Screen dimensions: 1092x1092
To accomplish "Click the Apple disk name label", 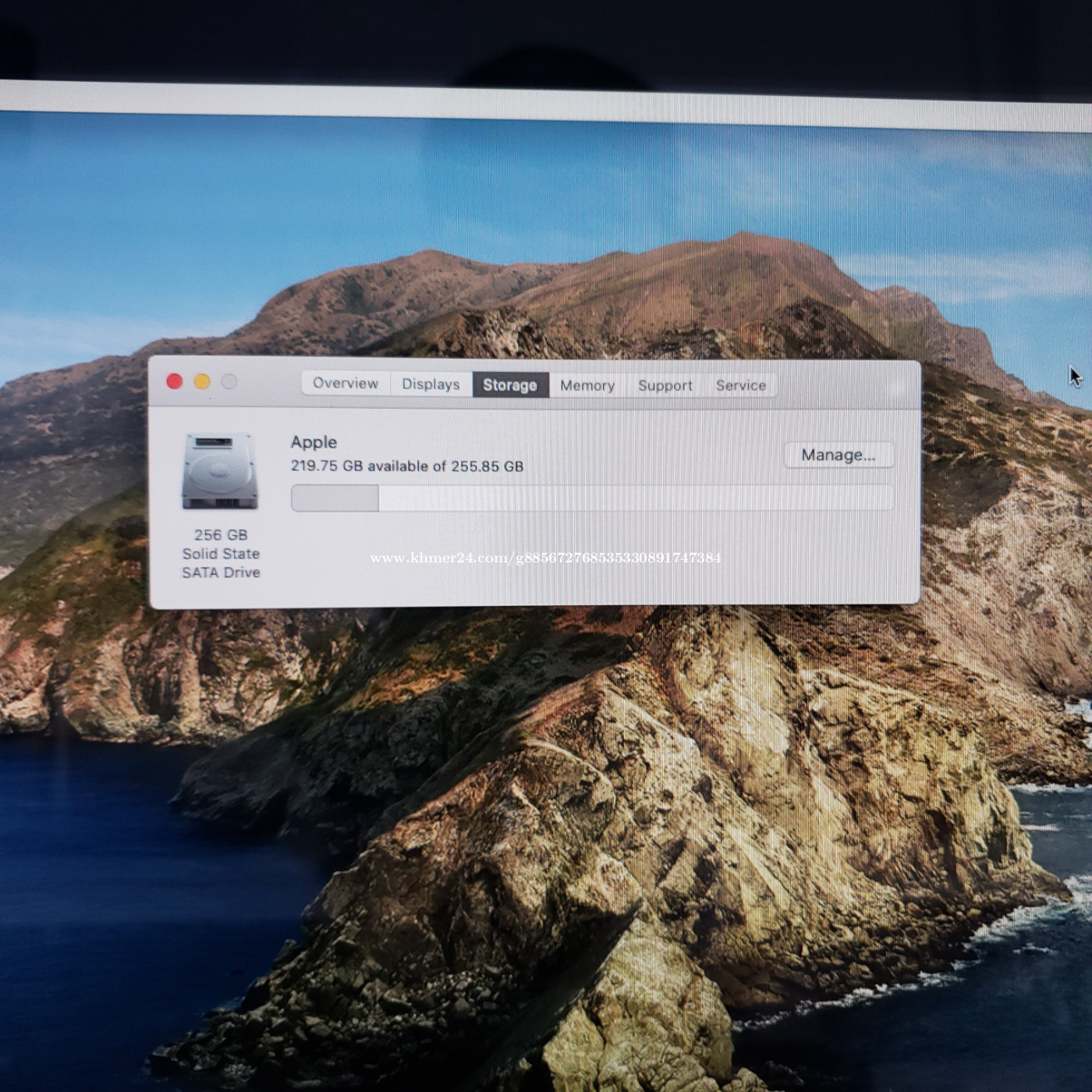I will click(314, 442).
